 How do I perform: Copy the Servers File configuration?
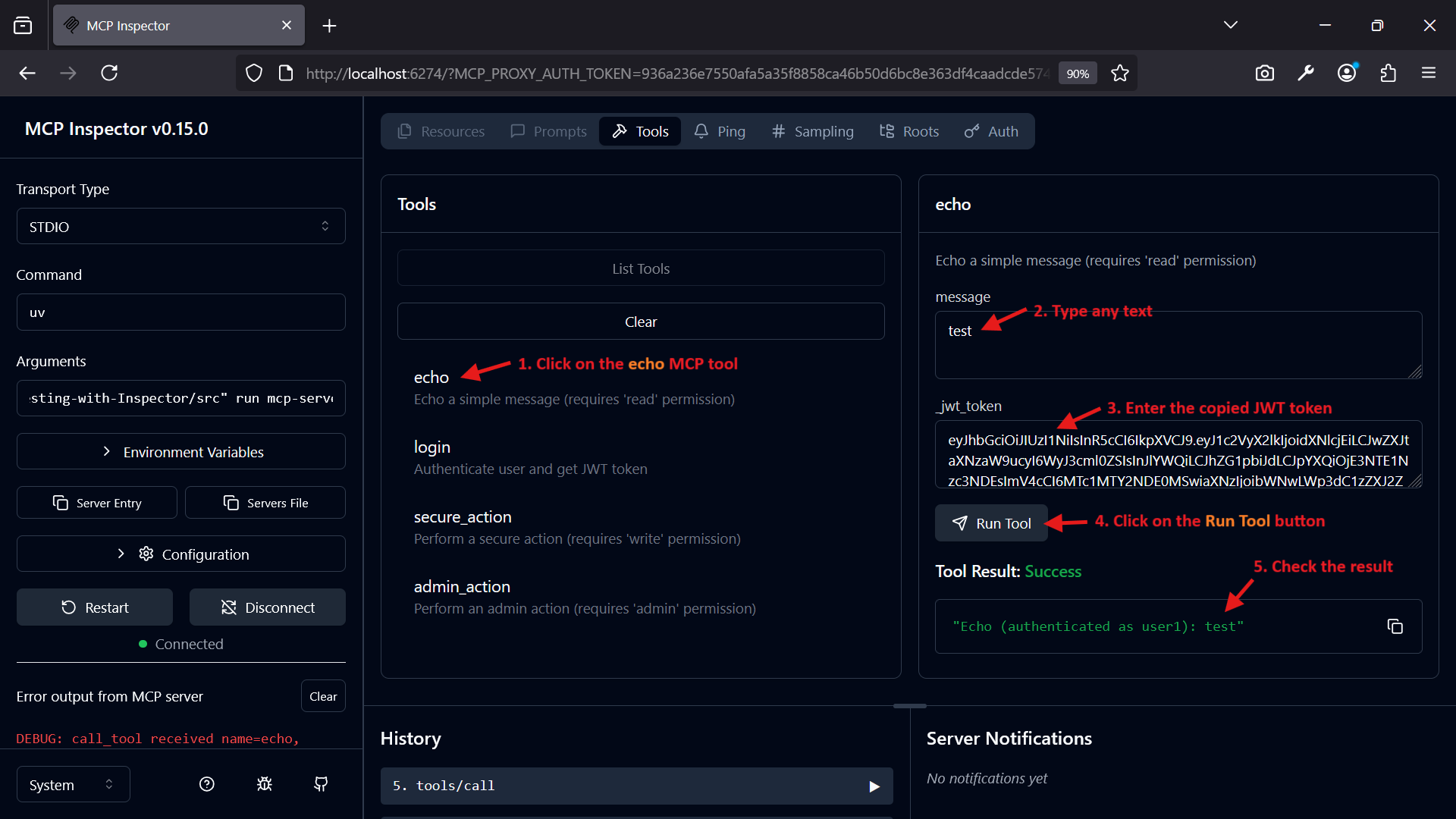265,502
